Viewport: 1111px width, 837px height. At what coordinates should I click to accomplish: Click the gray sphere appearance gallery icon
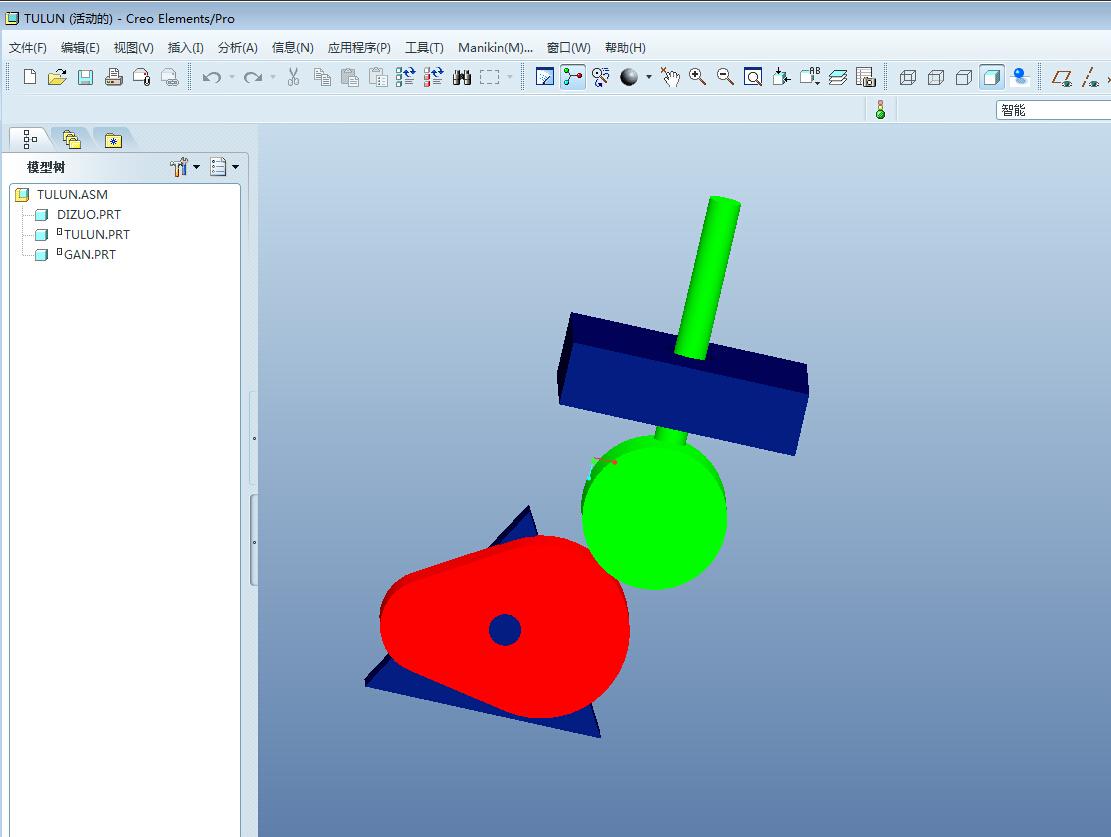tap(629, 77)
